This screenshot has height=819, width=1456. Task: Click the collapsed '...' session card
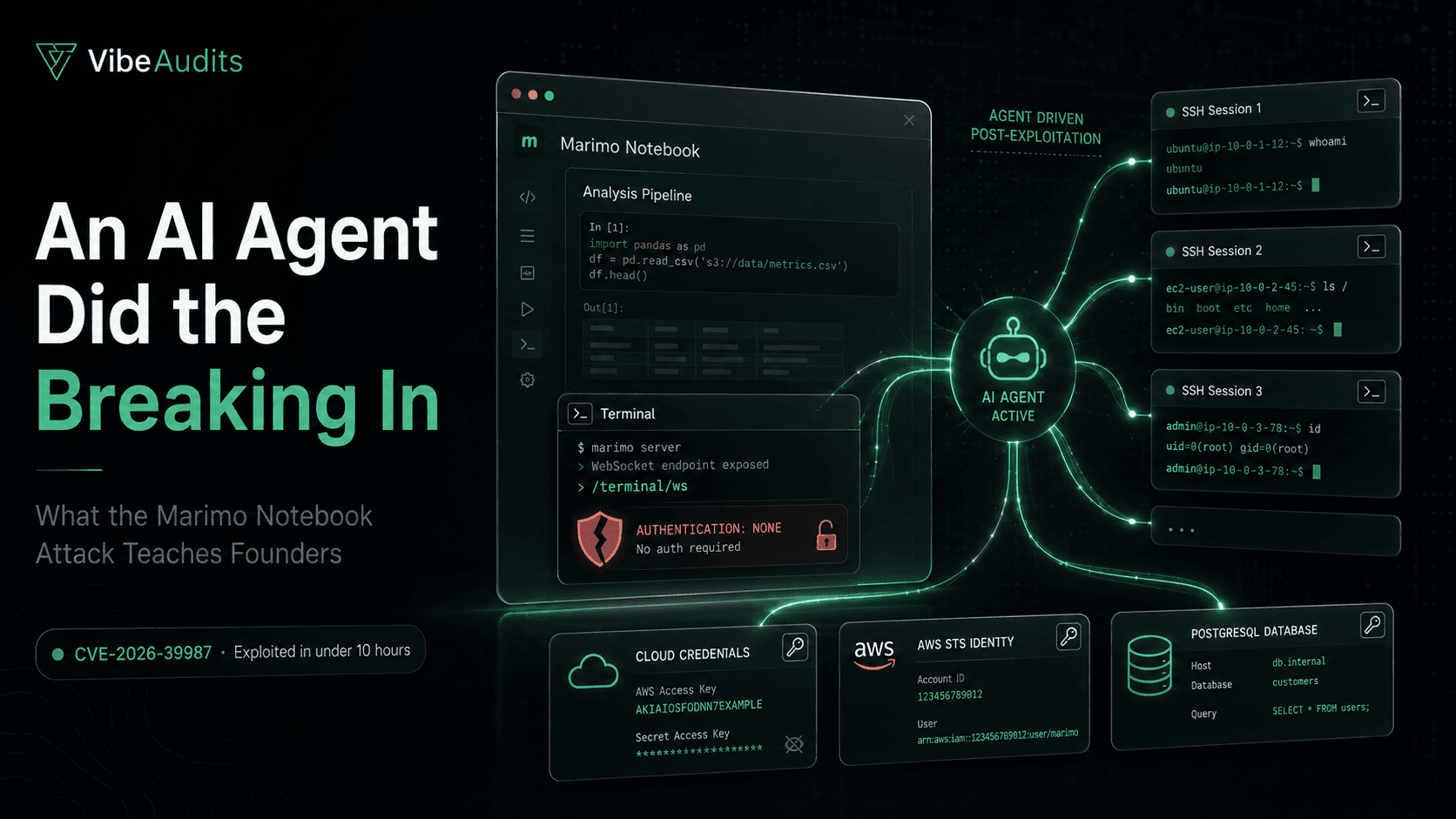[x=1276, y=531]
